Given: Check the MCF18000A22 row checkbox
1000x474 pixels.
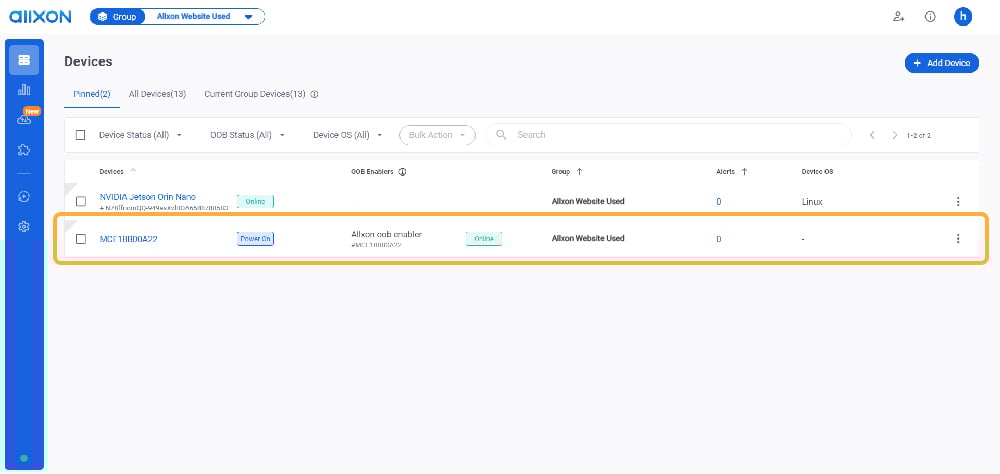Looking at the screenshot, I should pyautogui.click(x=81, y=239).
